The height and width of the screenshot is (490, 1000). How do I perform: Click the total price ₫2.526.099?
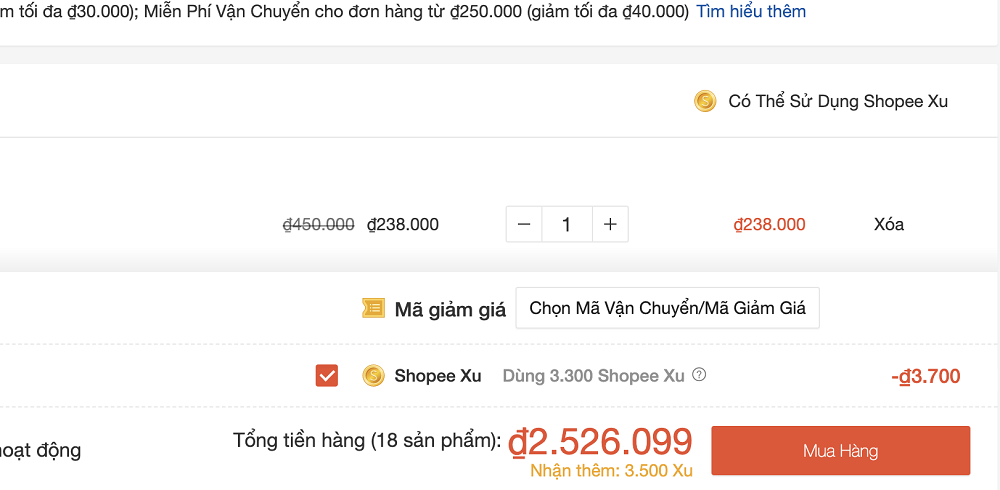click(600, 441)
